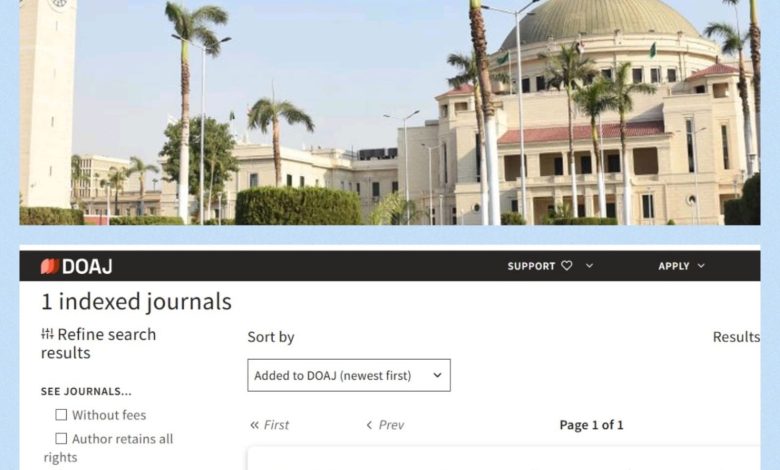Screen dimensions: 780x470
Task: Go to the First results page
Action: coord(269,425)
